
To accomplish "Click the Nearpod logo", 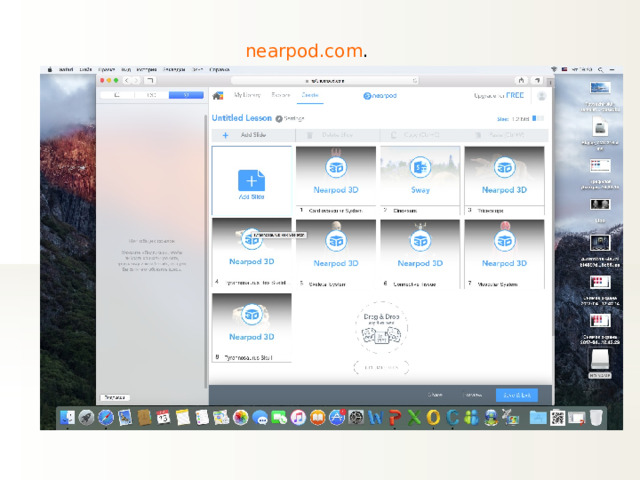I will 380,96.
